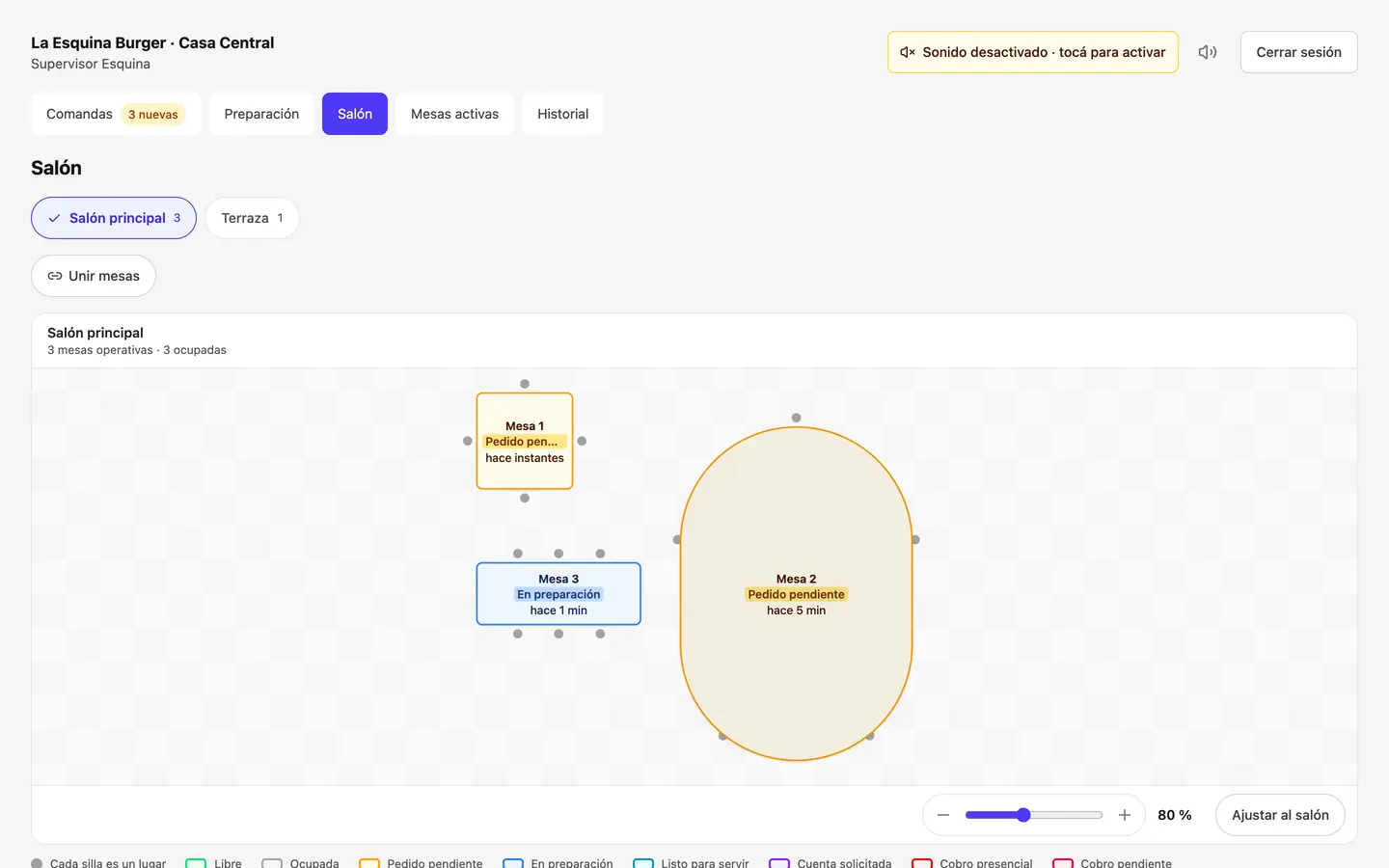Toggle the speaker sound icon

[x=1208, y=52]
